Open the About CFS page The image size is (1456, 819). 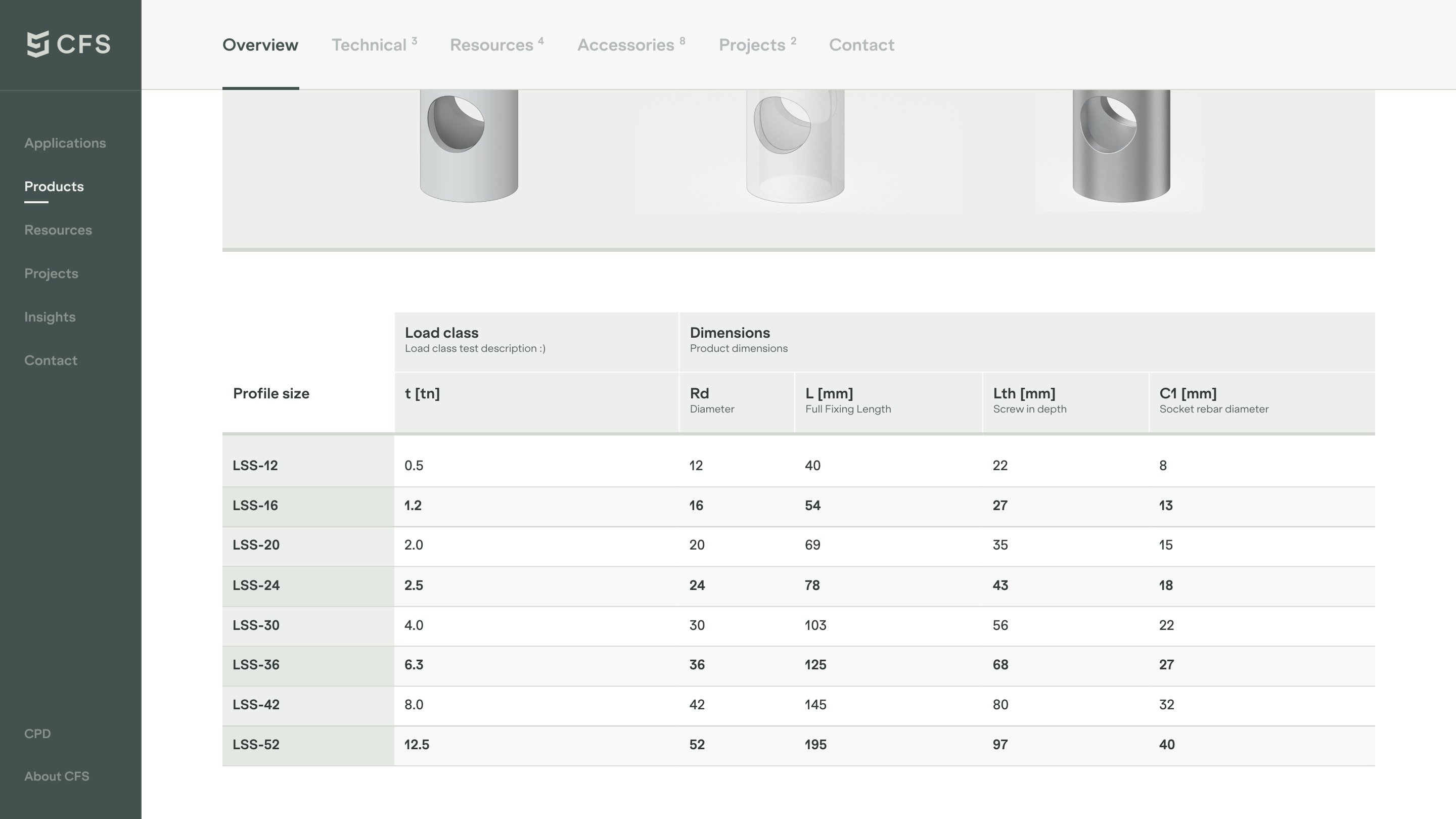click(x=57, y=777)
